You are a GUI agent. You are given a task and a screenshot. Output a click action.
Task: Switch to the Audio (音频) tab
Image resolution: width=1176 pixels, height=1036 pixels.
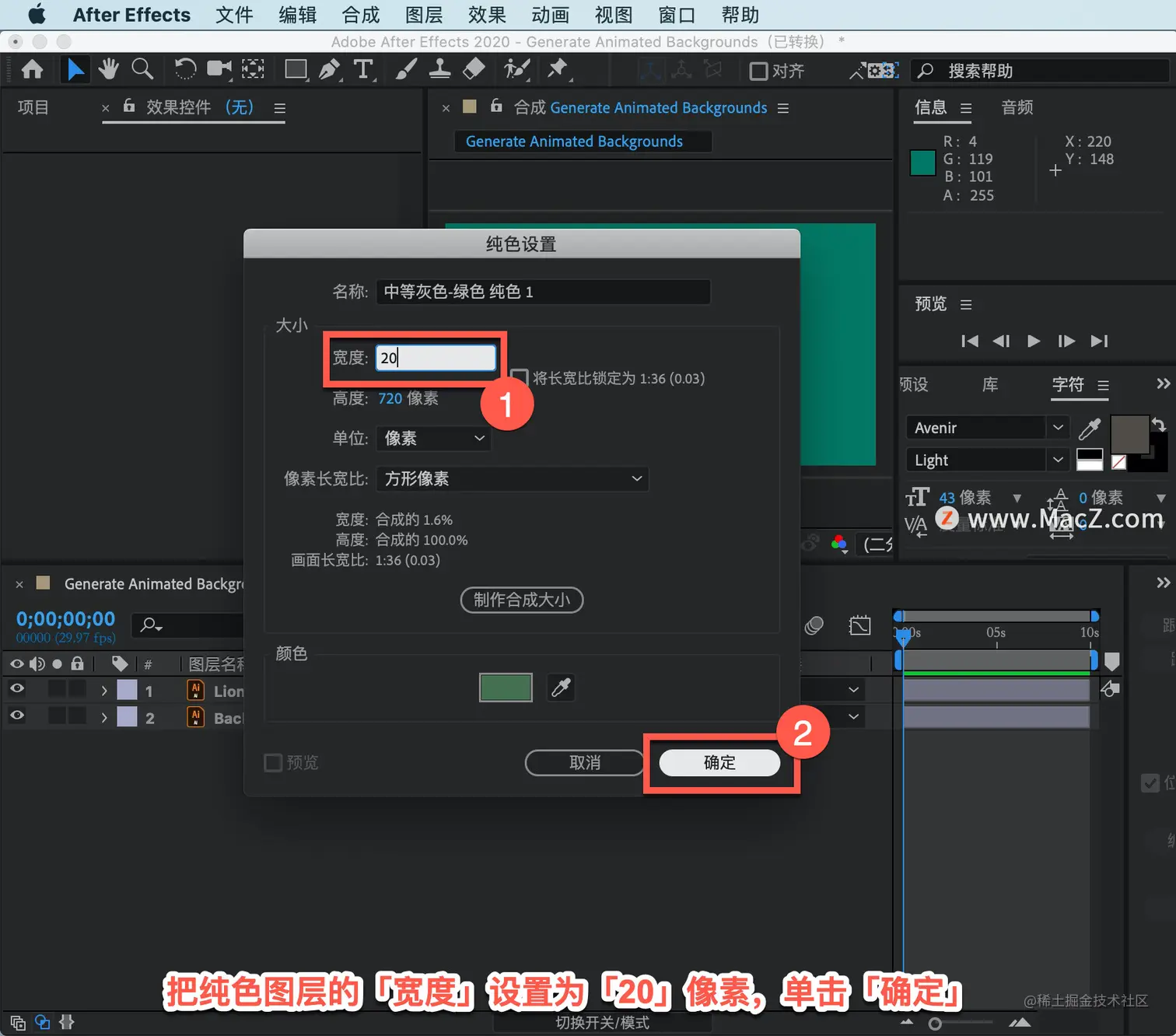click(1017, 107)
